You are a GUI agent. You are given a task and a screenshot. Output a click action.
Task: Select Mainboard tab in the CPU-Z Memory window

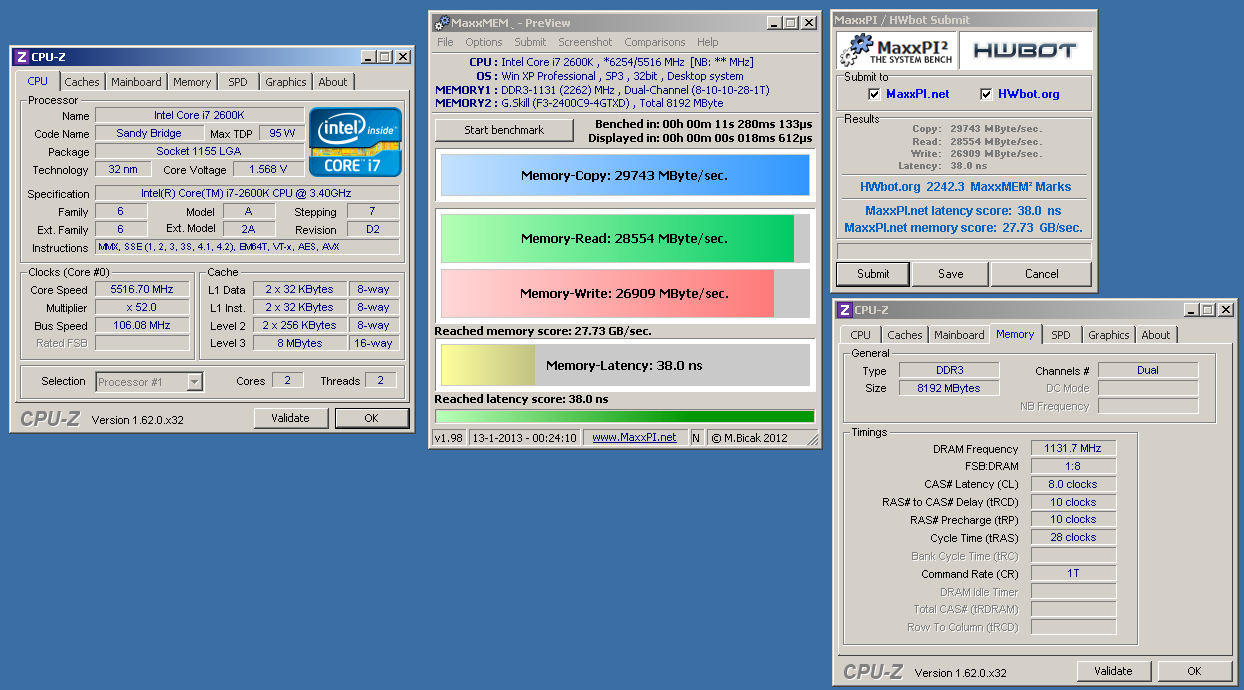[x=959, y=335]
